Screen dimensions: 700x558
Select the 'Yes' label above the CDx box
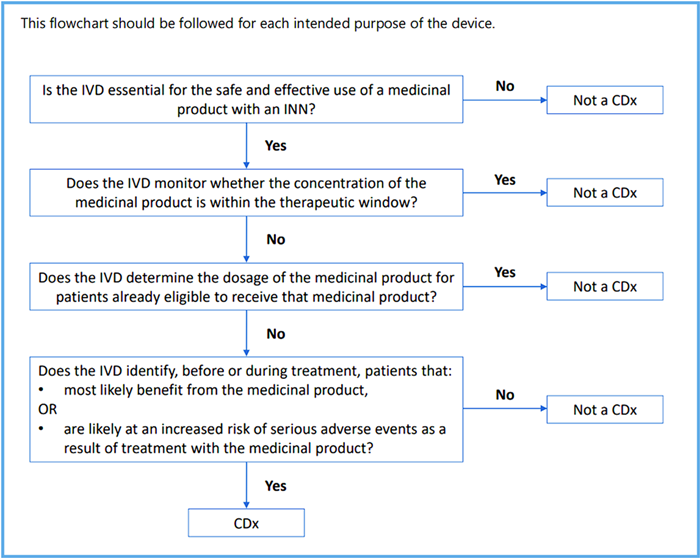(275, 486)
